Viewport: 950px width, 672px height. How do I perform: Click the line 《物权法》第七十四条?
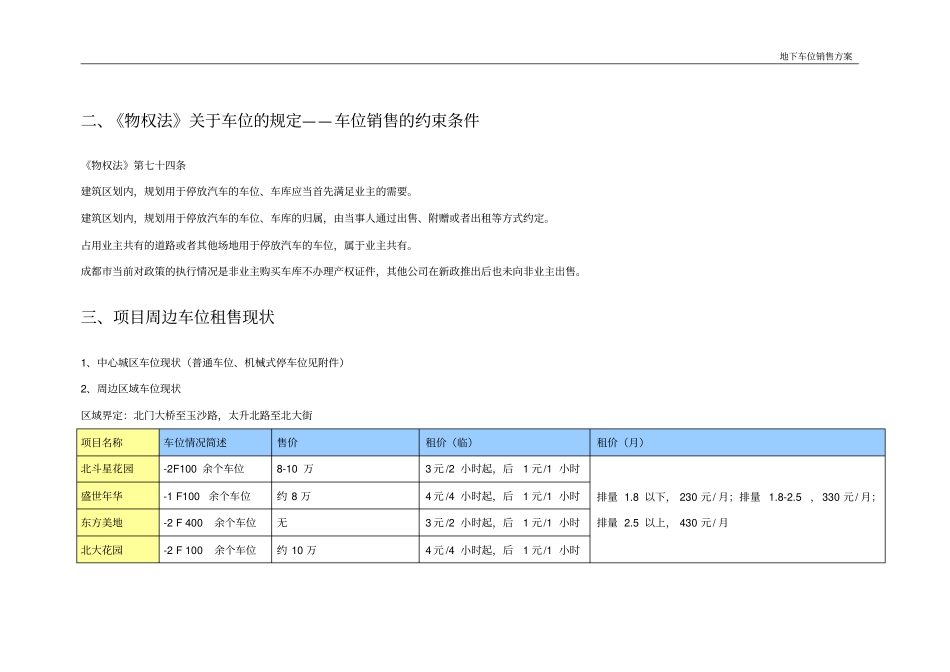pos(134,165)
